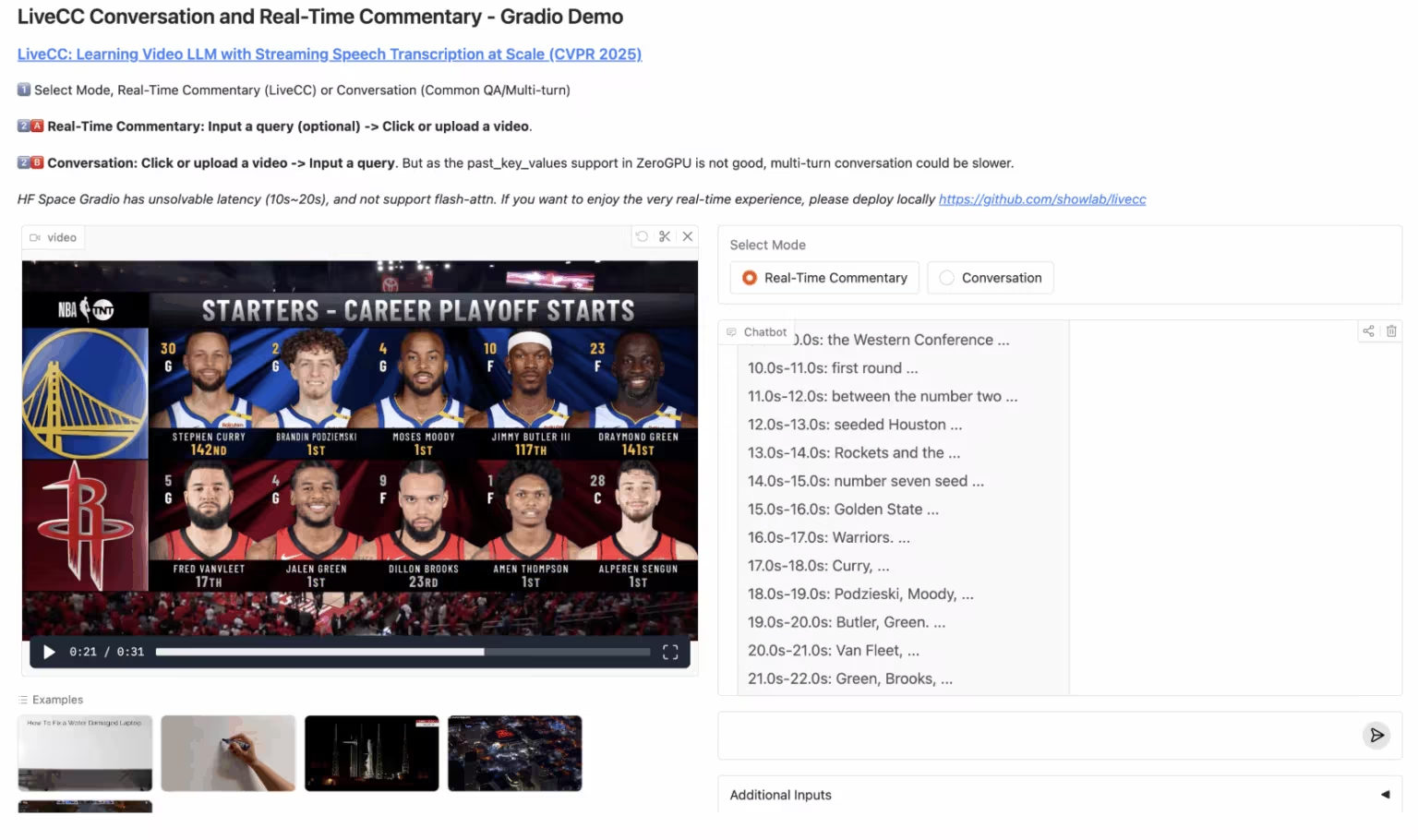This screenshot has width=1418, height=840.
Task: Enter fullscreen using the video fullscreen icon
Action: coord(670,652)
